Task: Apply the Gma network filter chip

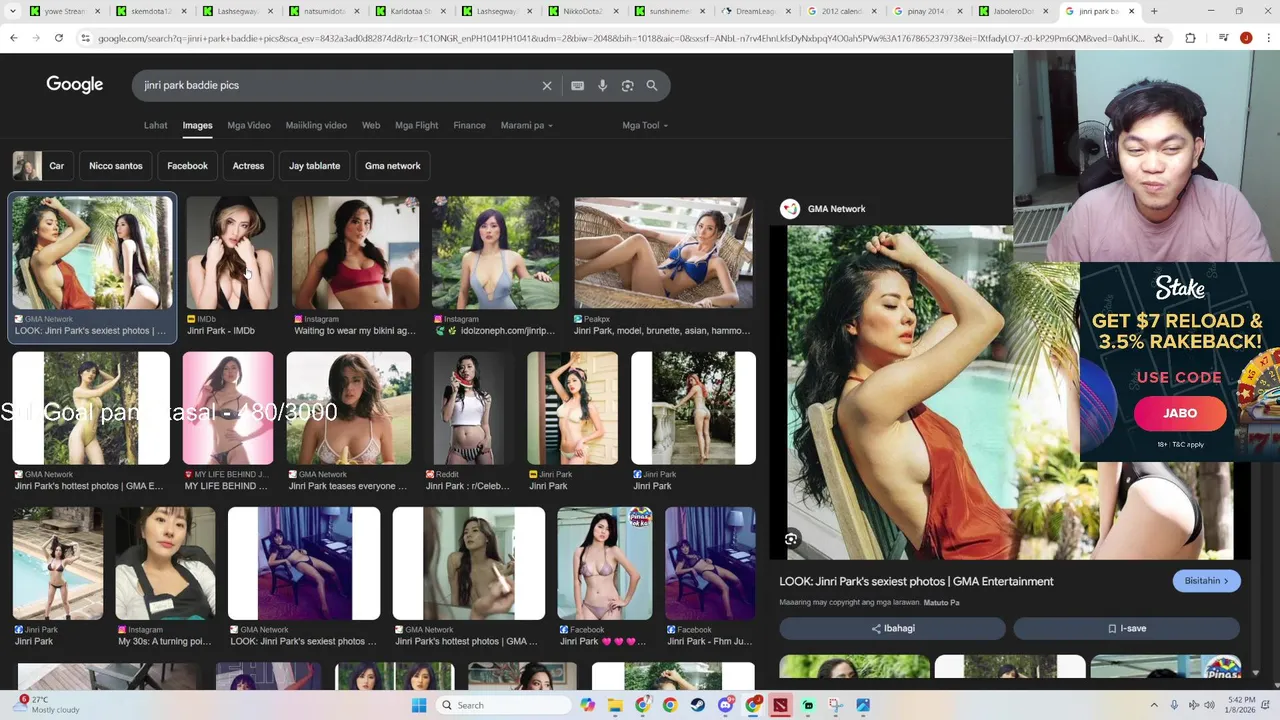Action: [x=393, y=166]
